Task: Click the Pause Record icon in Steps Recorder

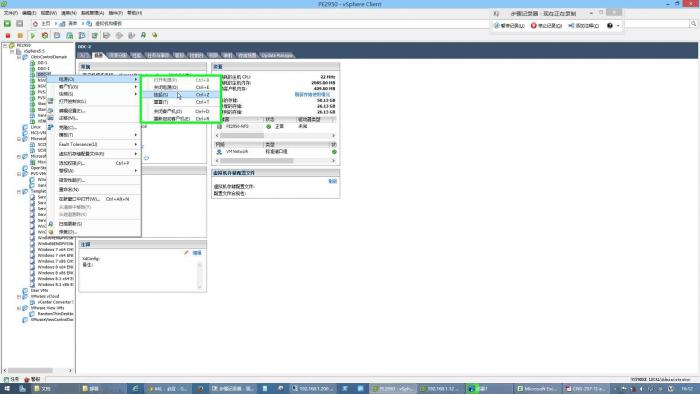Action: click(496, 26)
